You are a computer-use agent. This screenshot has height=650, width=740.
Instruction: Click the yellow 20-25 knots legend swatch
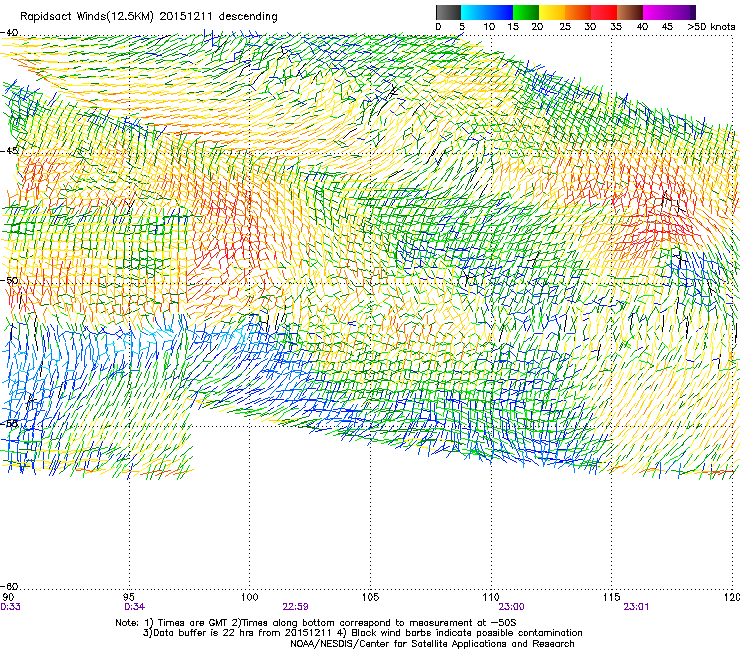coord(552,12)
